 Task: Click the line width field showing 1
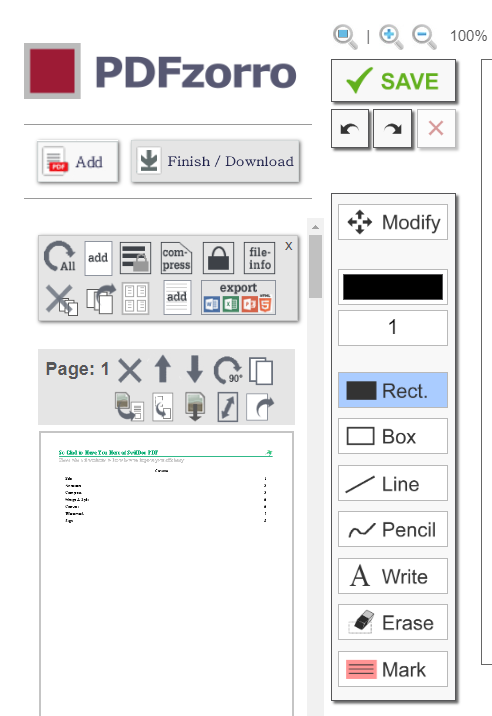click(393, 327)
